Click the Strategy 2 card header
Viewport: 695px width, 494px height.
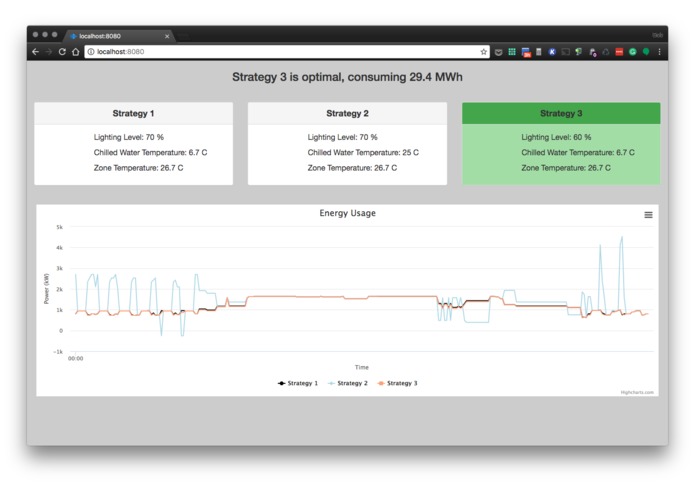click(x=347, y=113)
